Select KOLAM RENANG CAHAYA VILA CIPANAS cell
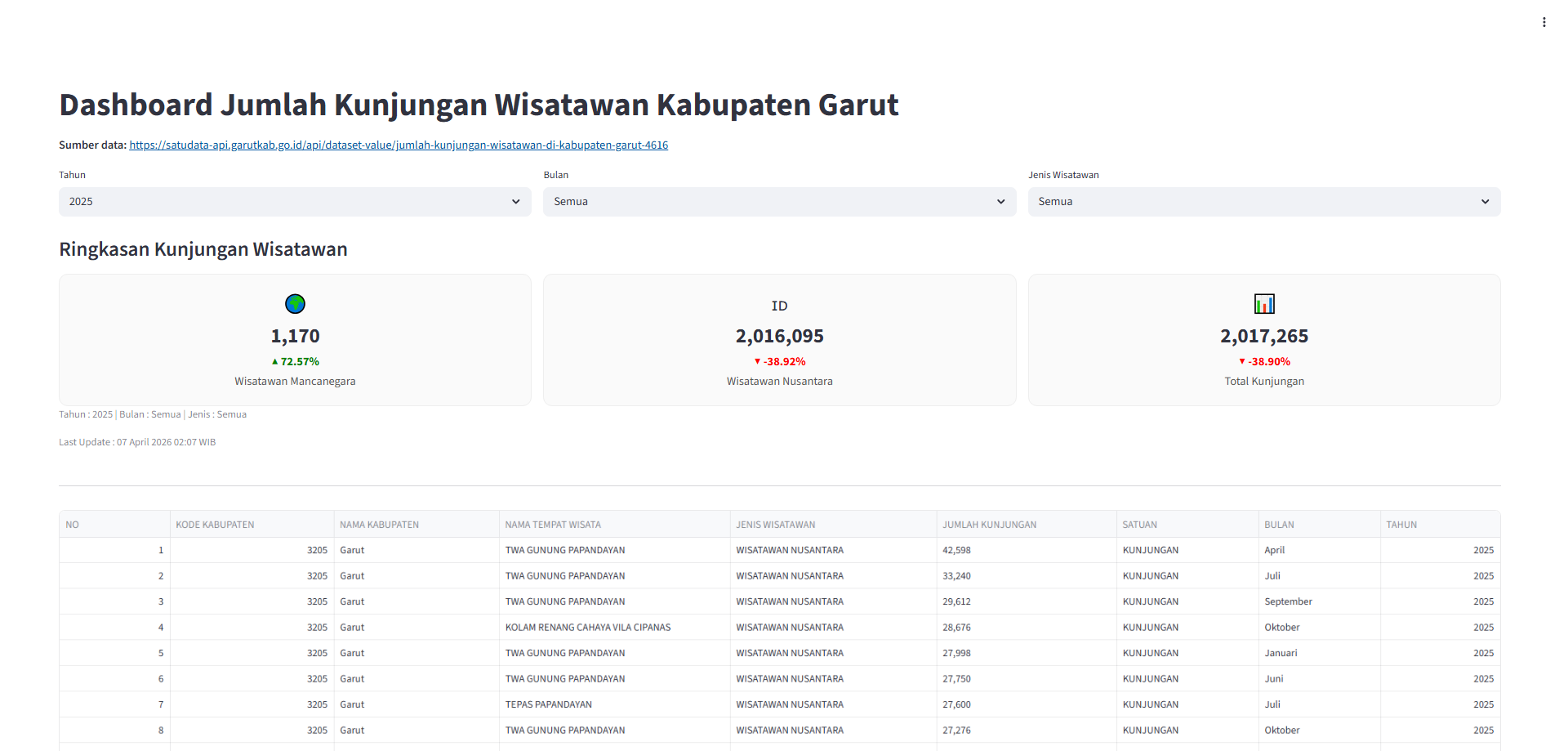 pos(614,628)
